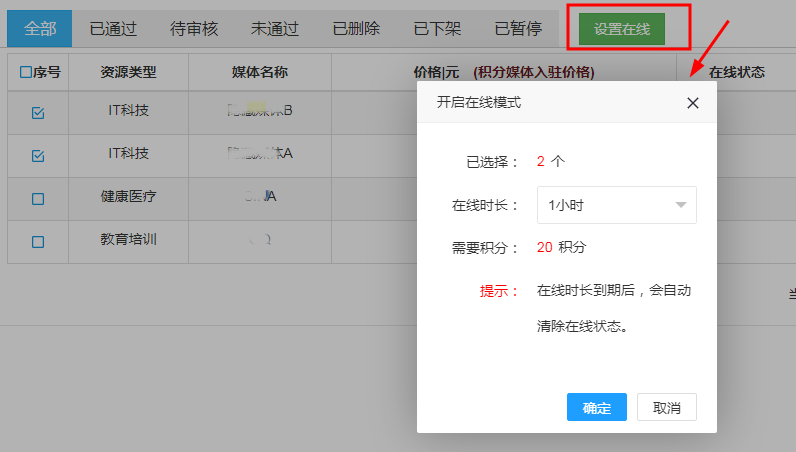Check the 健康医疗 row checkbox
This screenshot has width=796, height=452.
pyautogui.click(x=38, y=199)
